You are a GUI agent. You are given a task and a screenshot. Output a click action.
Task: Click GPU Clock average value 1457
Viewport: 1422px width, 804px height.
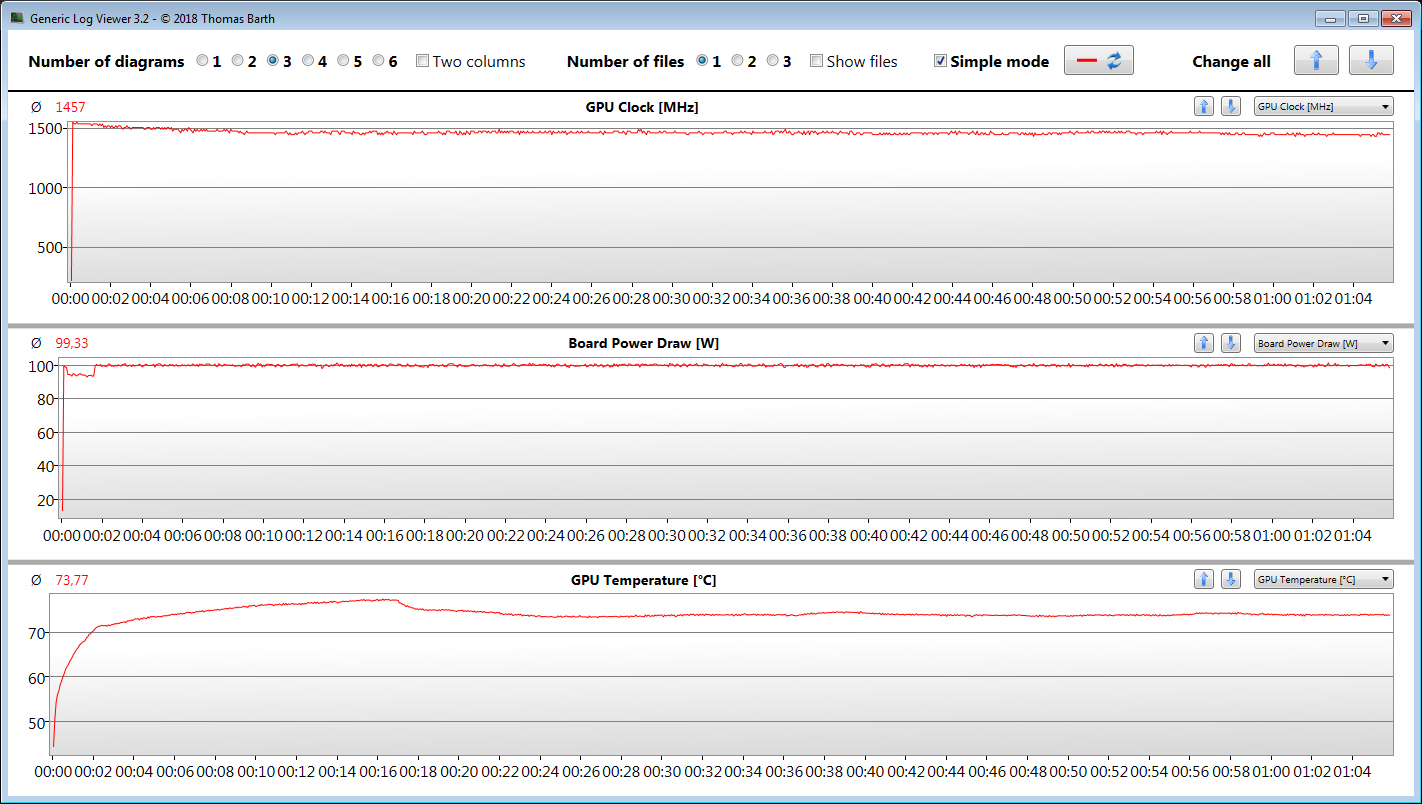[71, 107]
